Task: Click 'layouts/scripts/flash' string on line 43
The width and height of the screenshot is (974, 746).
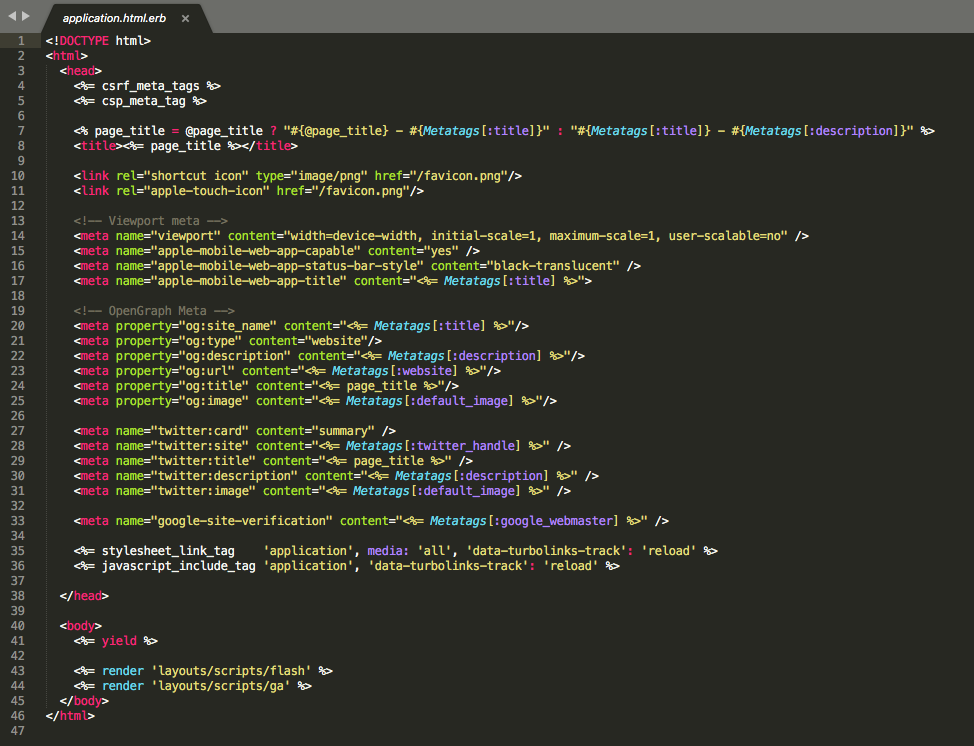Action: [x=231, y=671]
